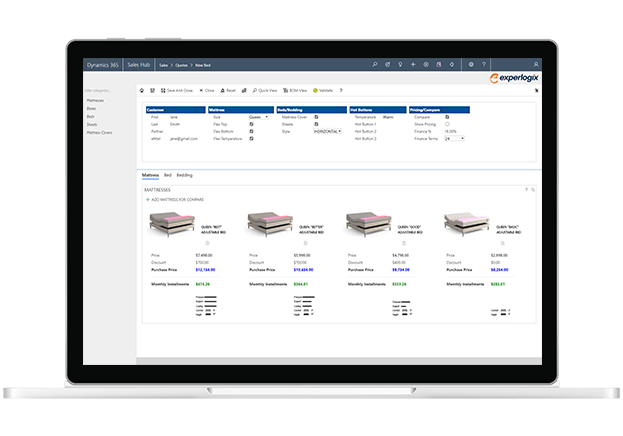Click the Validate button

(x=323, y=91)
